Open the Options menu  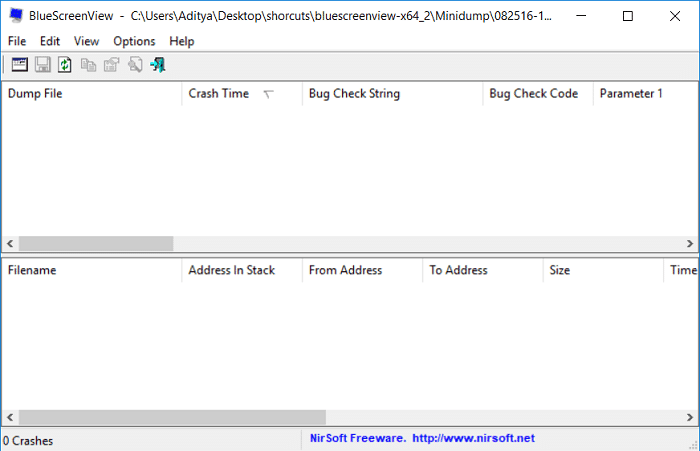[x=134, y=42]
